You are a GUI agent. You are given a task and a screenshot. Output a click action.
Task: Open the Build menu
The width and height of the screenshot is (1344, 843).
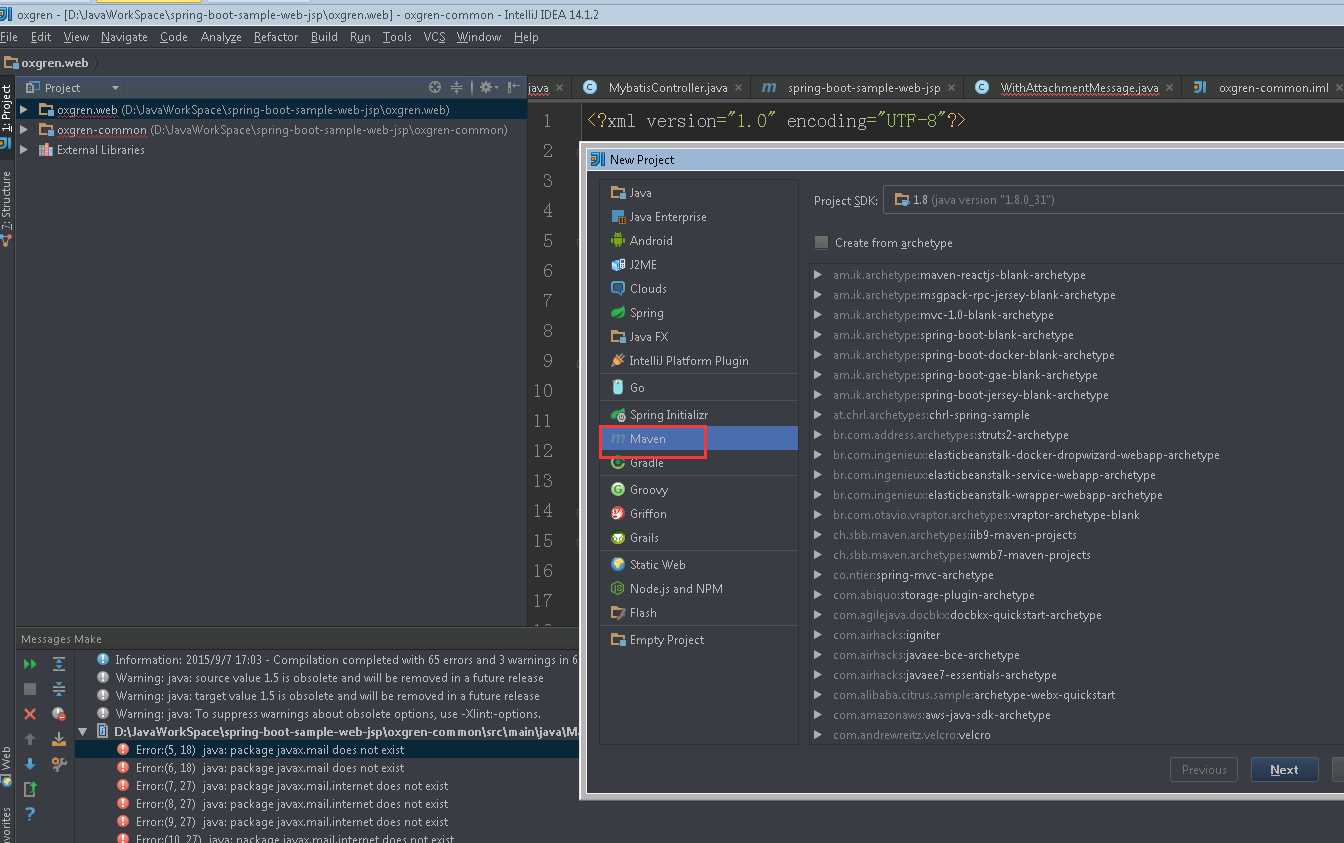click(324, 37)
